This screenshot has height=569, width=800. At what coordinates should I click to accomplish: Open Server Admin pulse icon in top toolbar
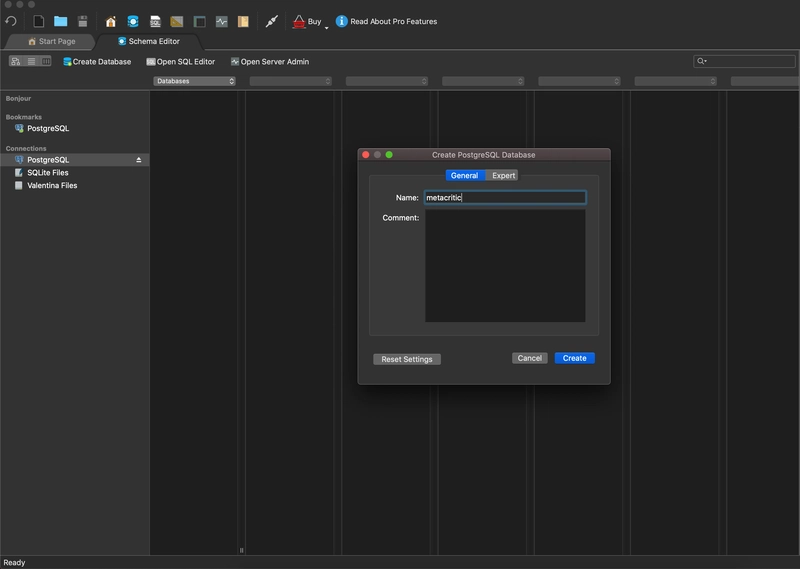click(x=221, y=21)
